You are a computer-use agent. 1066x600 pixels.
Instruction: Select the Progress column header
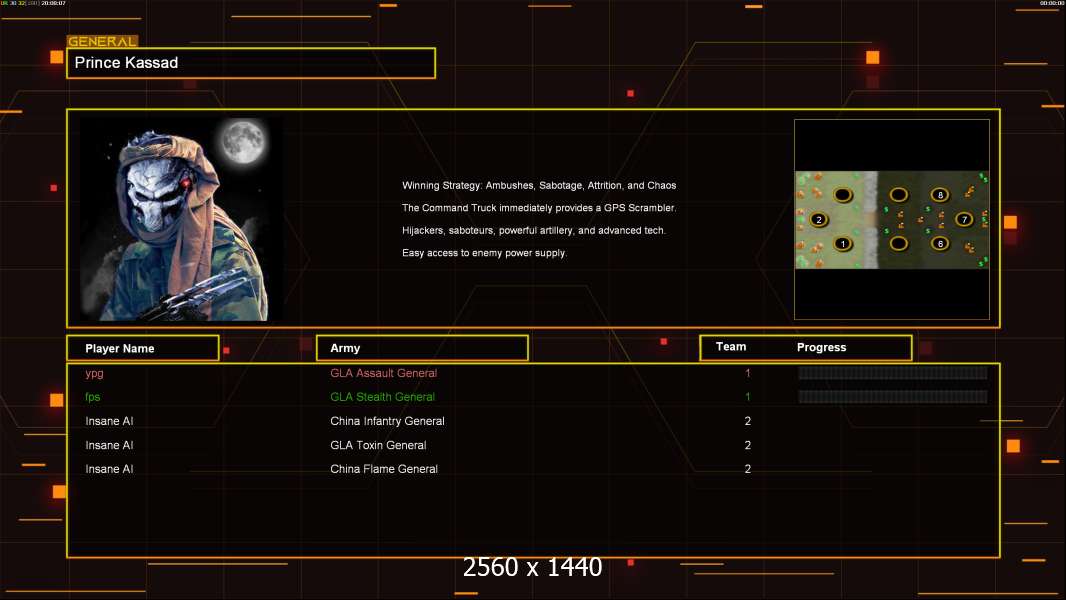(x=821, y=347)
